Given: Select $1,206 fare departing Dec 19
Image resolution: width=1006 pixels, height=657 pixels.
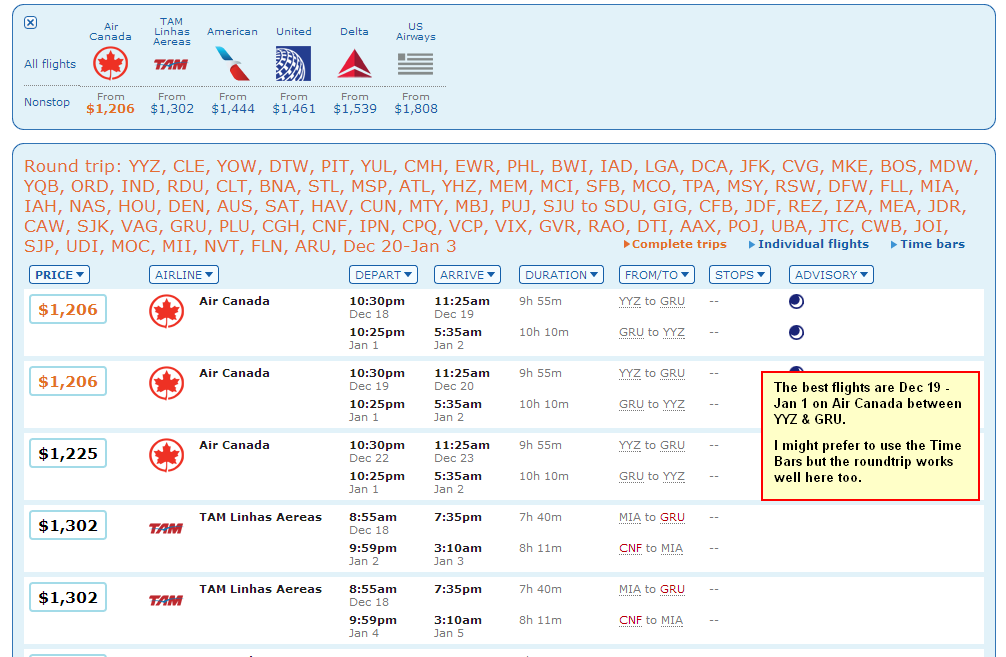Looking at the screenshot, I should pos(68,381).
